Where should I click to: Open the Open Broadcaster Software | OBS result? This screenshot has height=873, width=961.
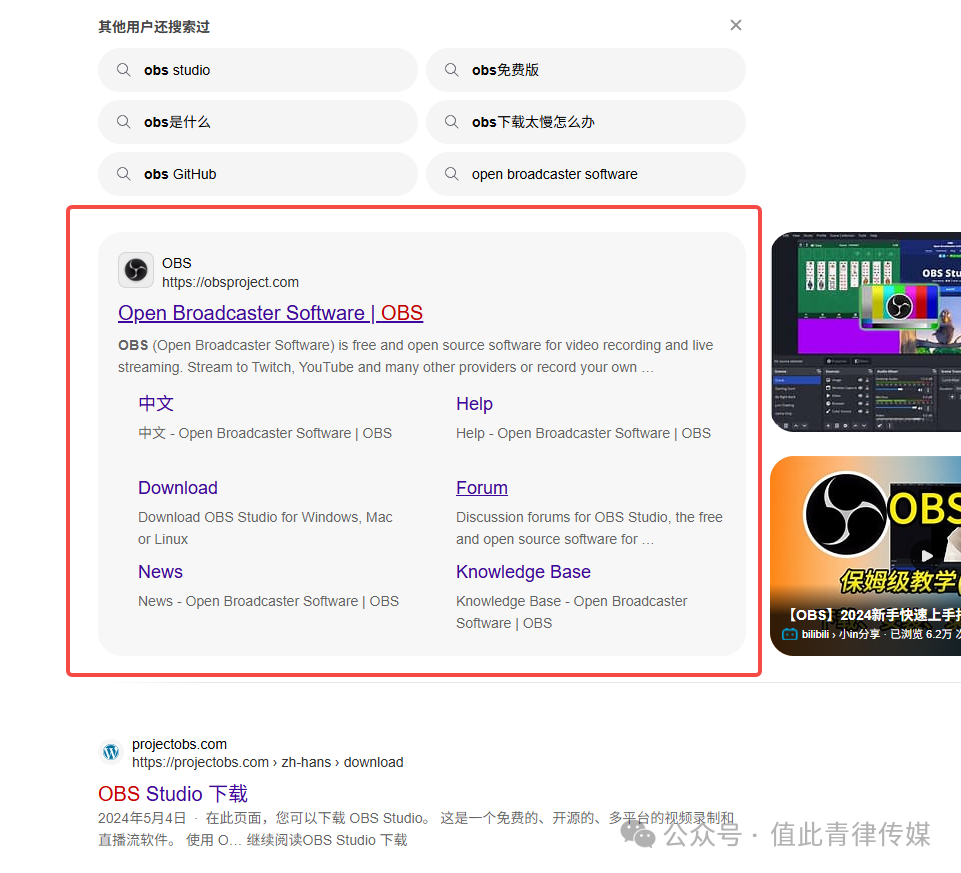tap(270, 313)
